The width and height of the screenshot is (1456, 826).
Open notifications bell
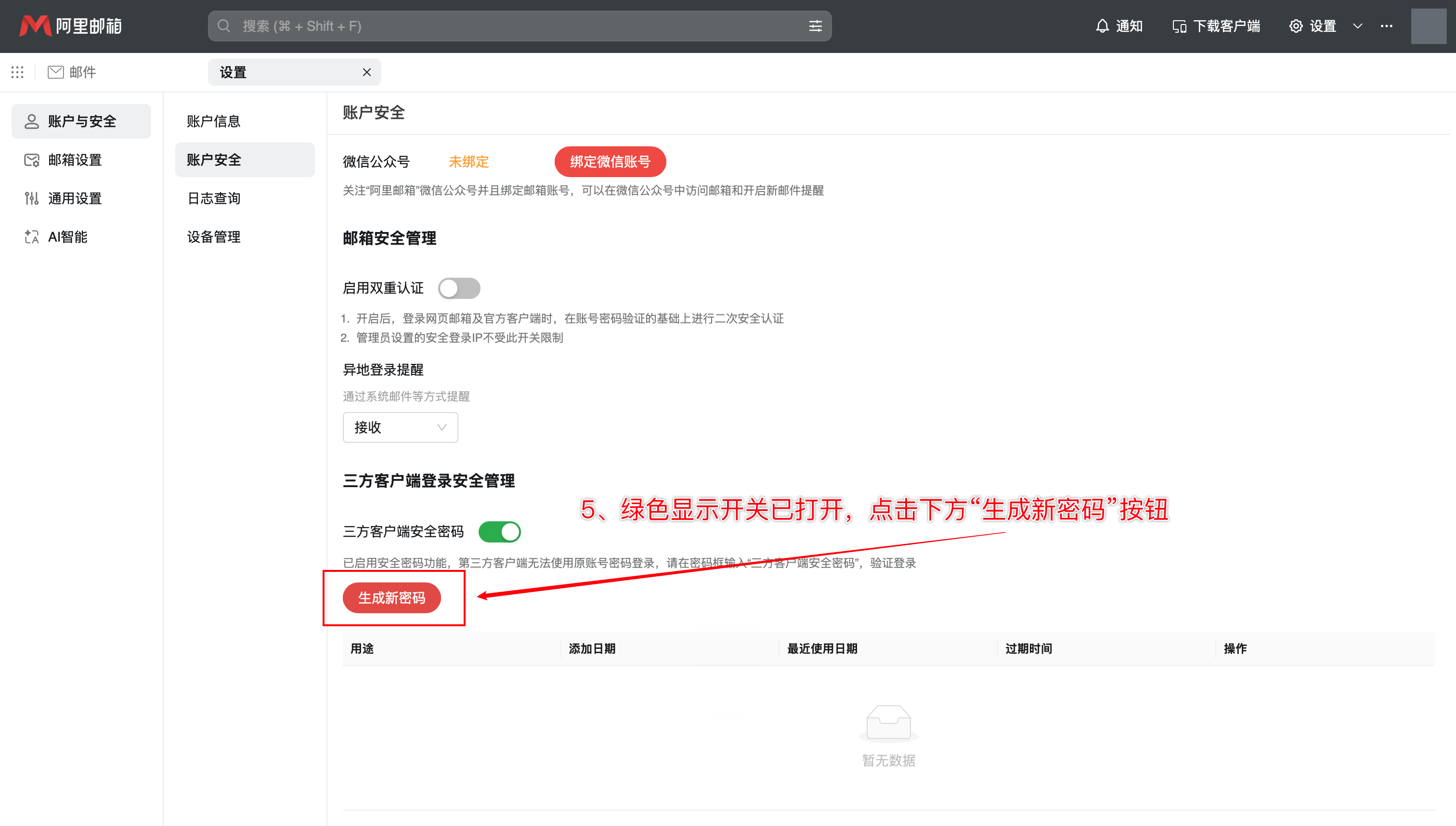(x=1102, y=26)
